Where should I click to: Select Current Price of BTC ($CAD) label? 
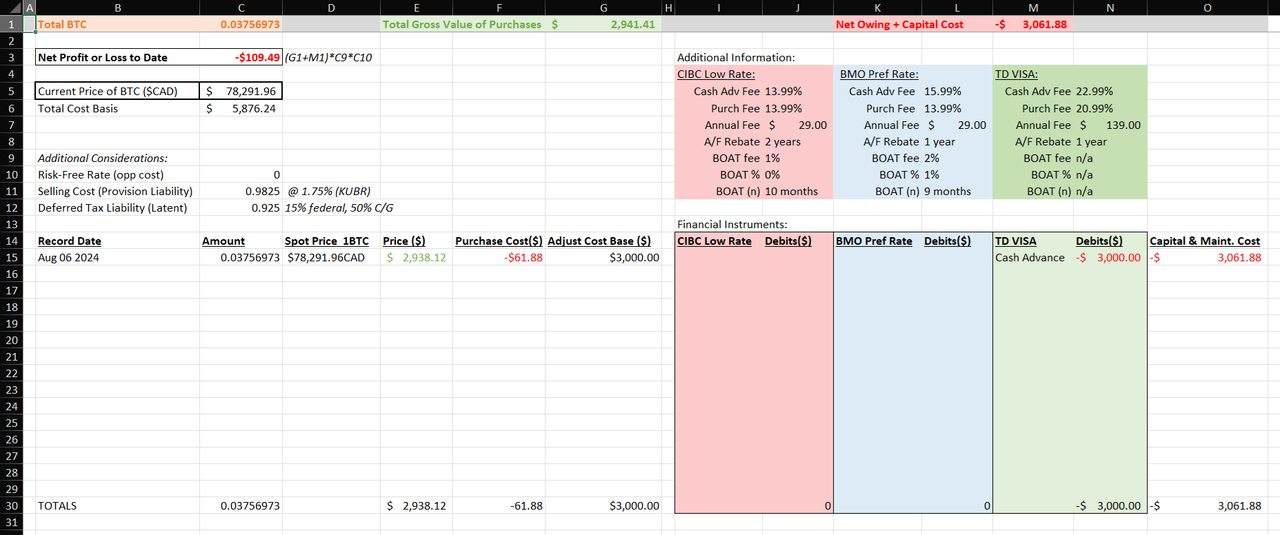pos(117,91)
